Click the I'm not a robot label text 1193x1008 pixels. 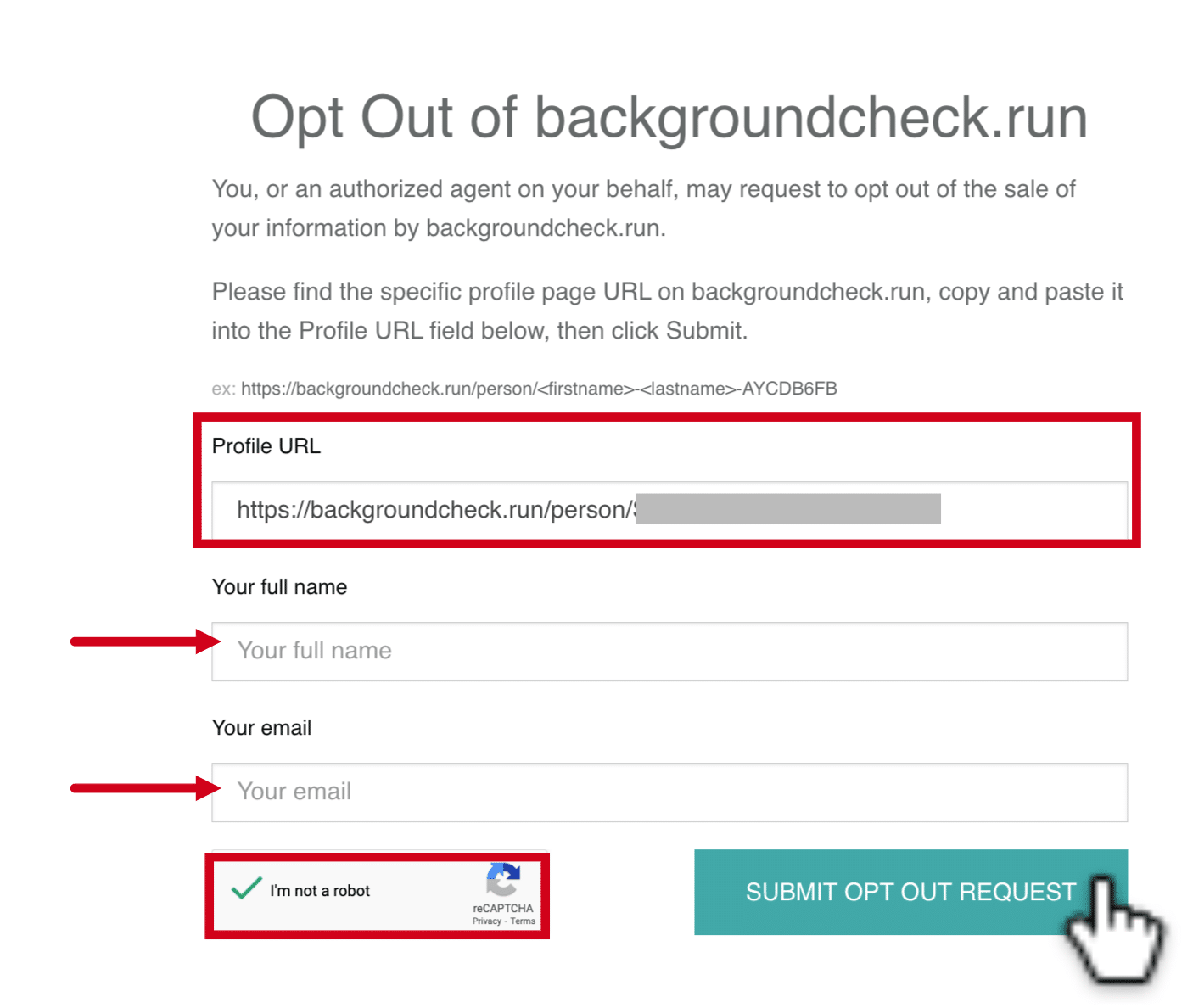coord(320,891)
